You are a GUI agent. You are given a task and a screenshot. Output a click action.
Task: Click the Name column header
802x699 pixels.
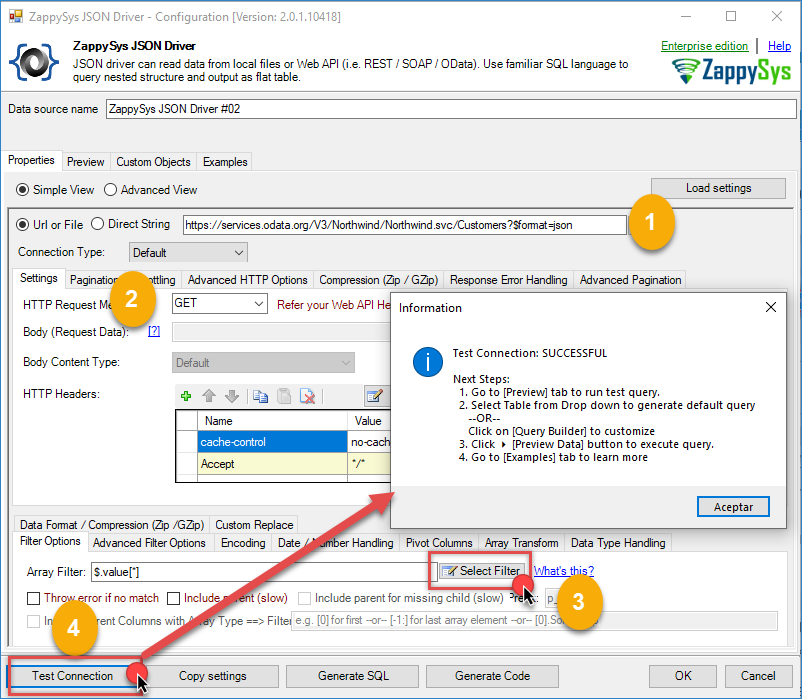(272, 421)
